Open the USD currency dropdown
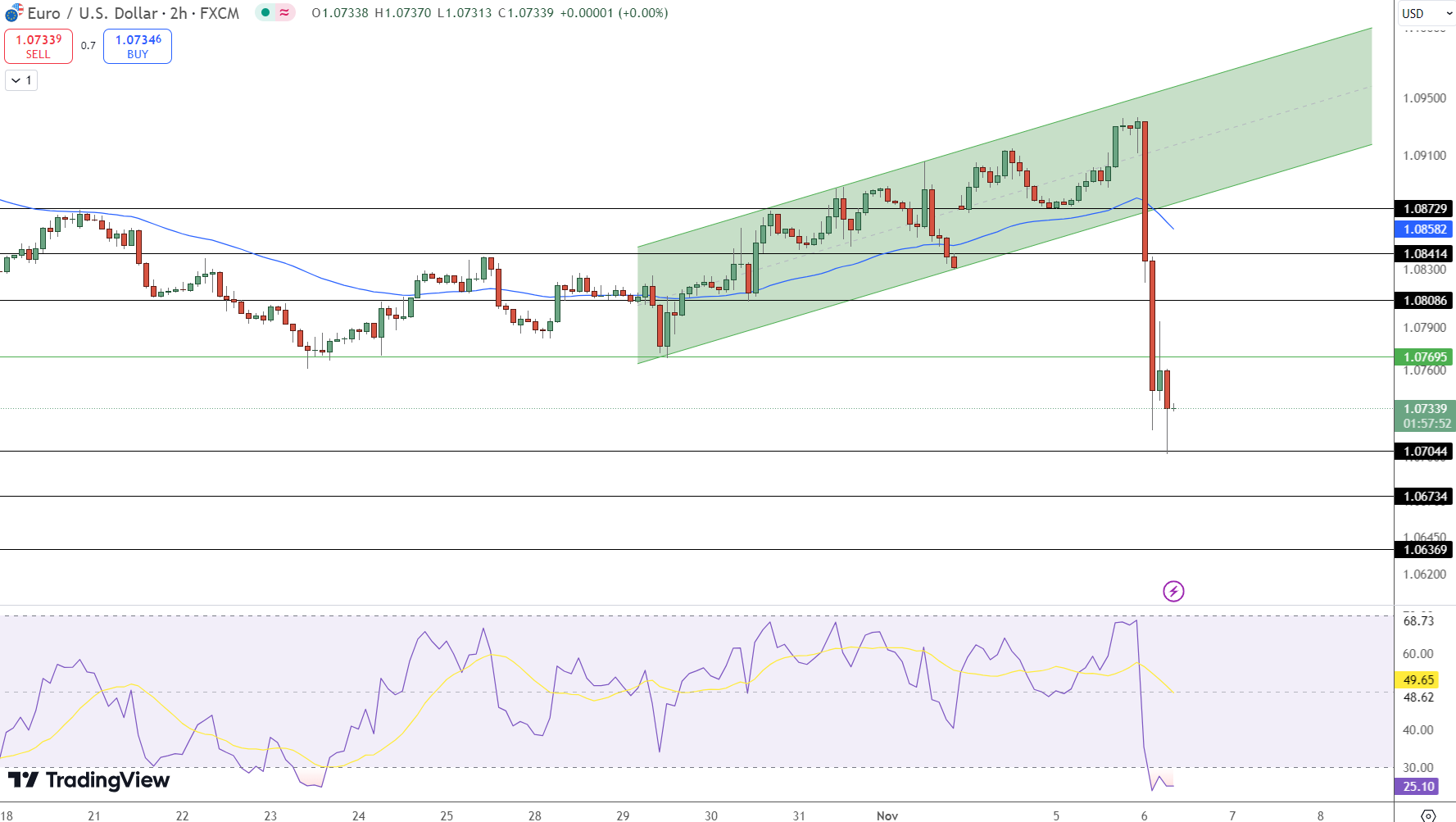The height and width of the screenshot is (822, 1456). pos(1426,13)
